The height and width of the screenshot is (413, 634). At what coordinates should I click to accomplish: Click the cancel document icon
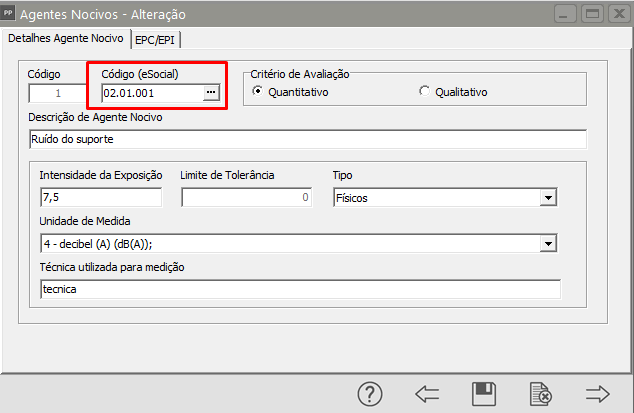tap(541, 394)
